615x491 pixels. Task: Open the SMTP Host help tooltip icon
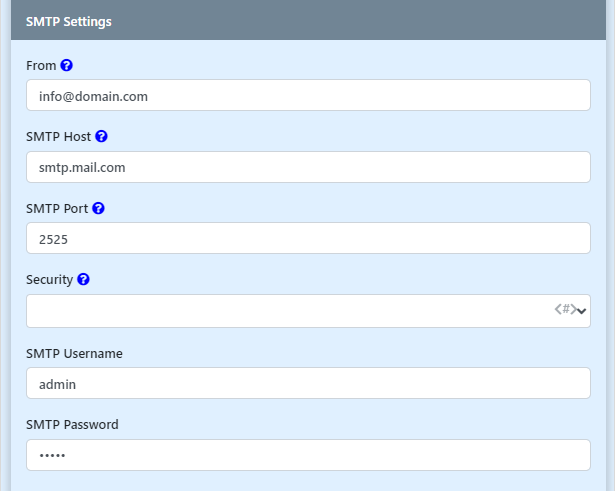(x=101, y=136)
